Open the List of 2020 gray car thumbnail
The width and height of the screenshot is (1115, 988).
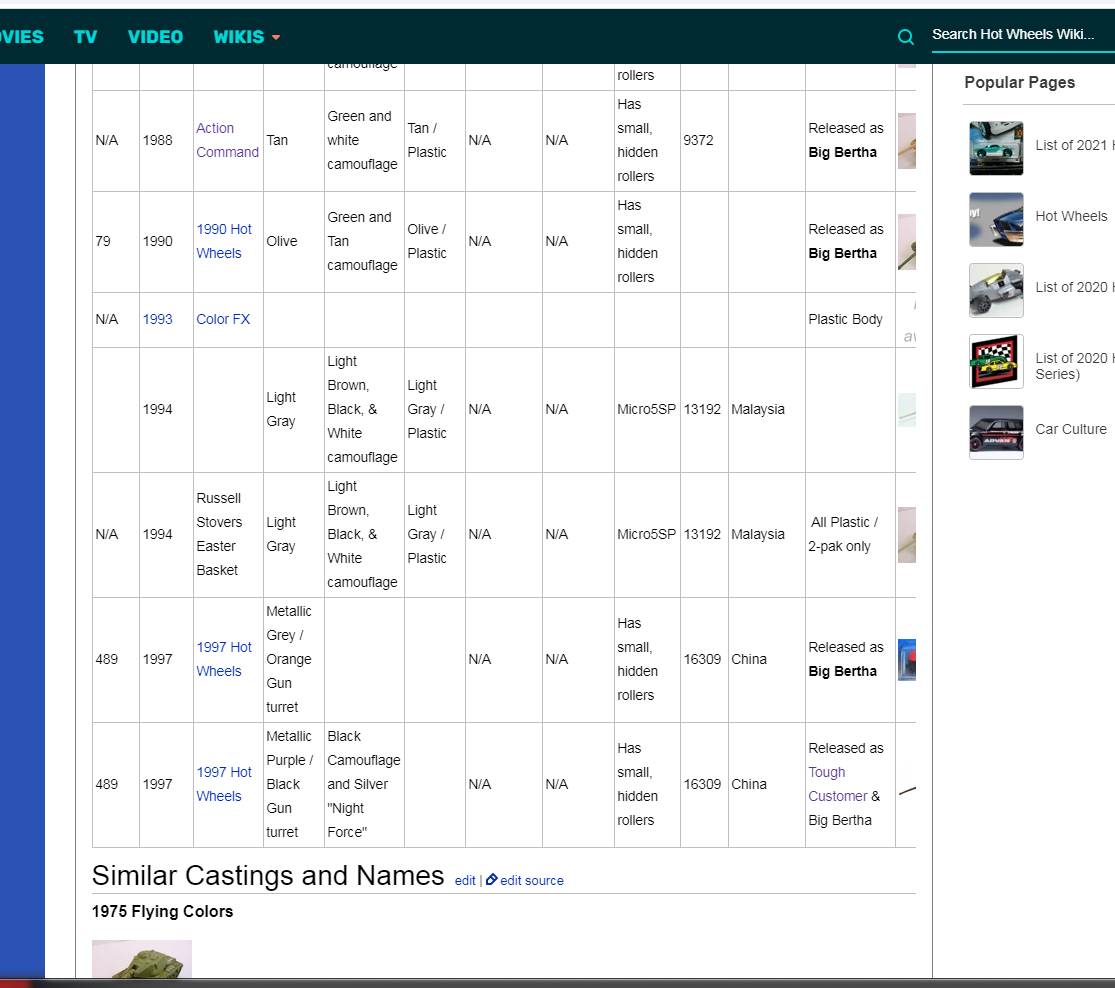click(996, 290)
